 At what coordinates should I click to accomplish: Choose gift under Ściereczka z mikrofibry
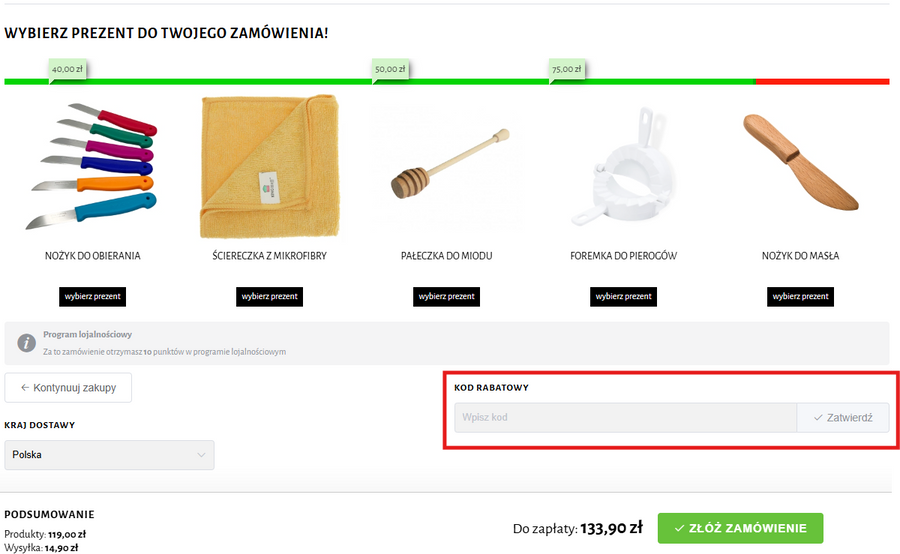click(270, 297)
